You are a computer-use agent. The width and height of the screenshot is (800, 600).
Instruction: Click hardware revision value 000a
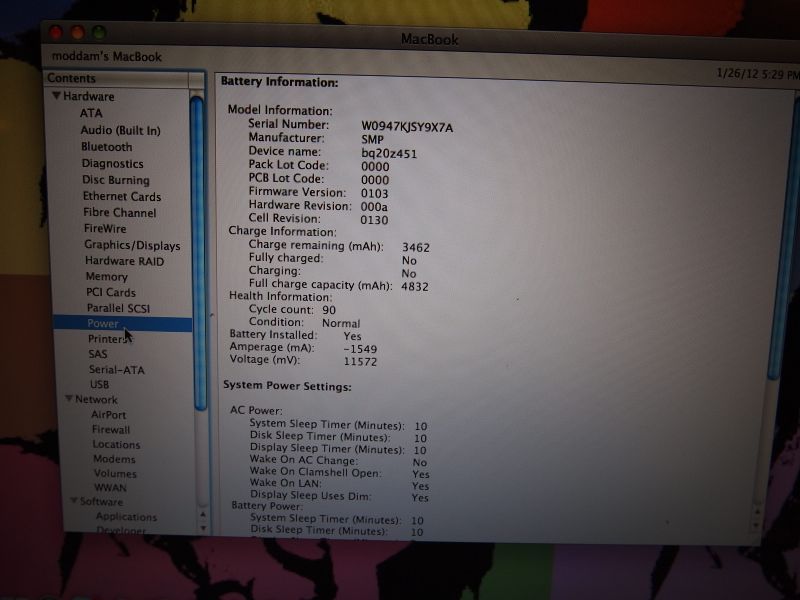(x=374, y=207)
